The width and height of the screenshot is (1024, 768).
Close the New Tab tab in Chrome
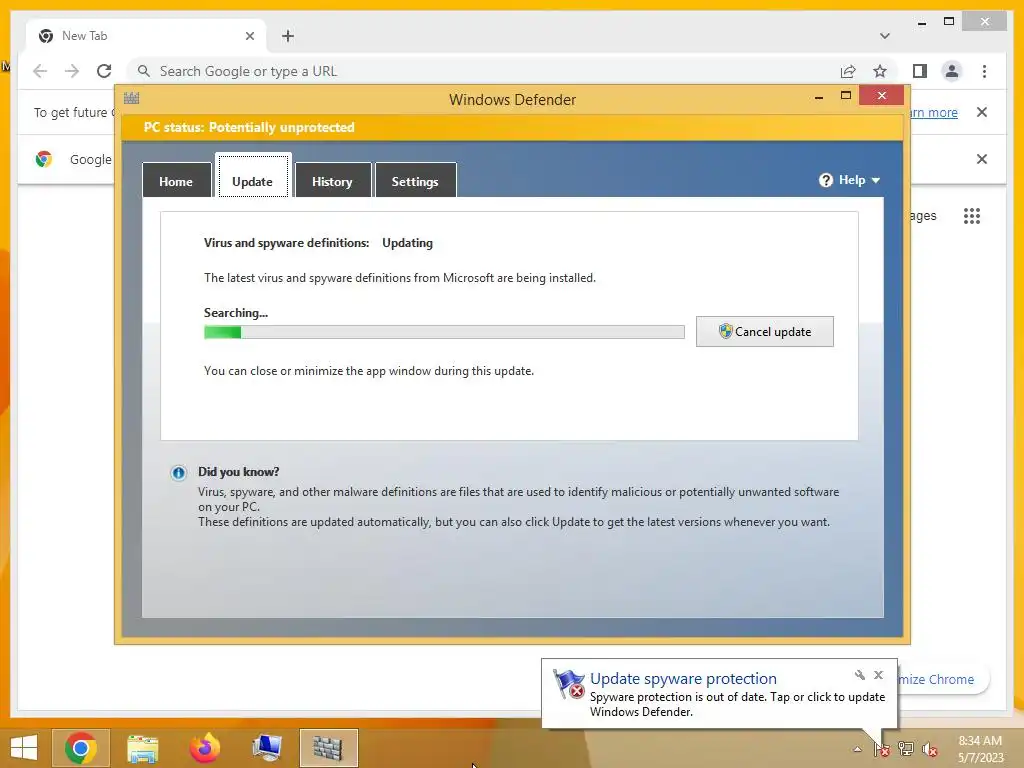(250, 36)
